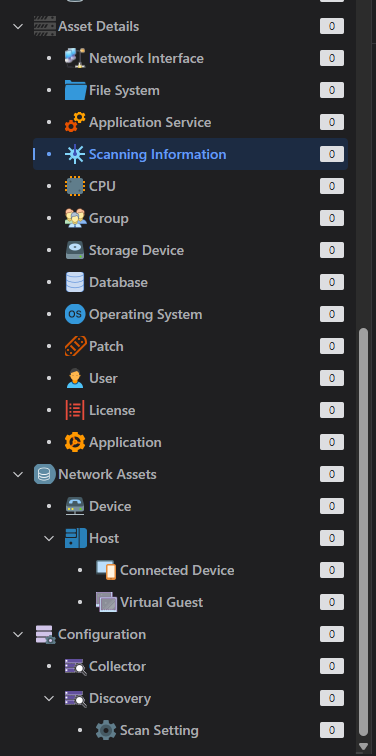Click the Connected Device icon
Viewport: 376px width, 756px height.
106,570
